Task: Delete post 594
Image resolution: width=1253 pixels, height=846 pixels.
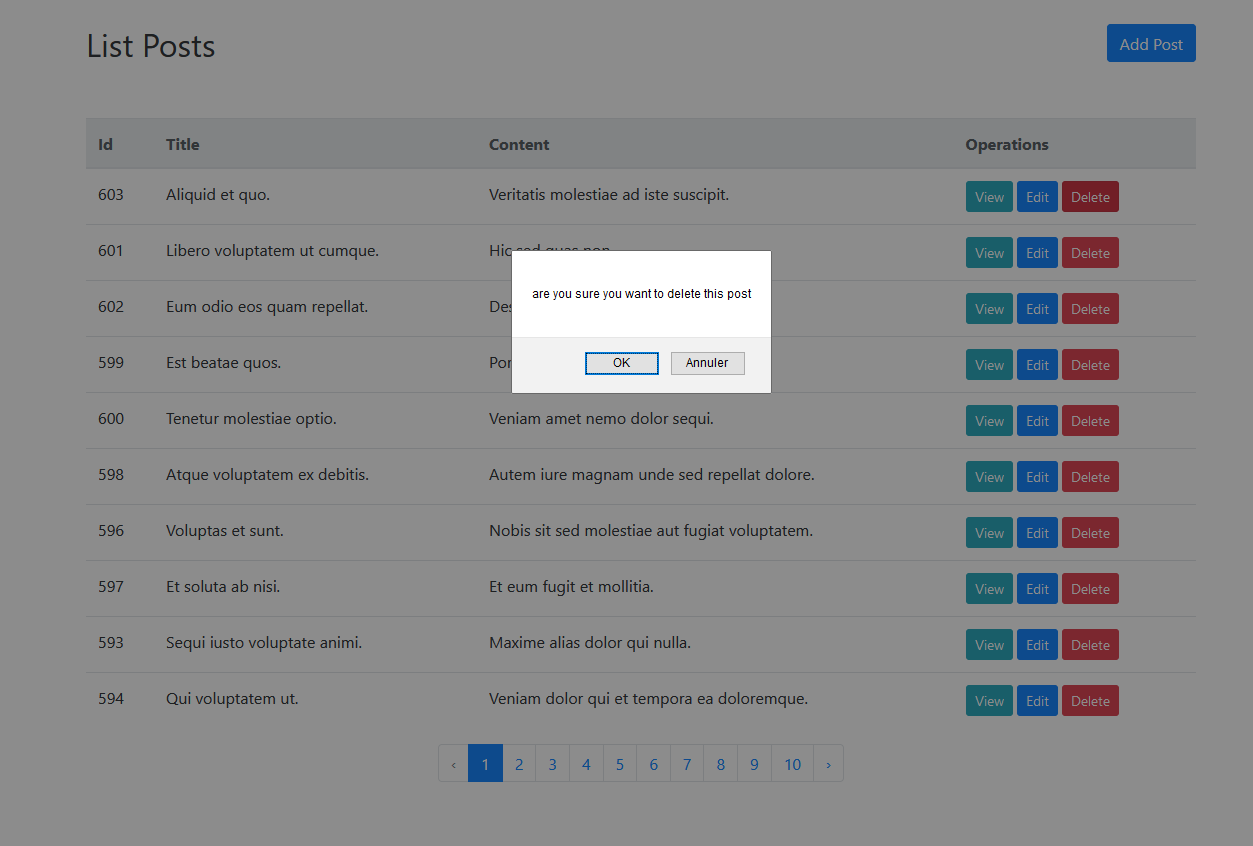Action: pos(1090,701)
